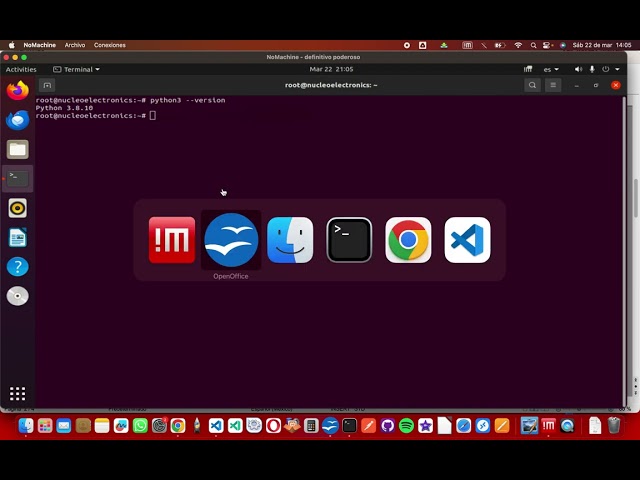Click Ubuntu power icon in top bar
640x480 pixels.
point(606,69)
